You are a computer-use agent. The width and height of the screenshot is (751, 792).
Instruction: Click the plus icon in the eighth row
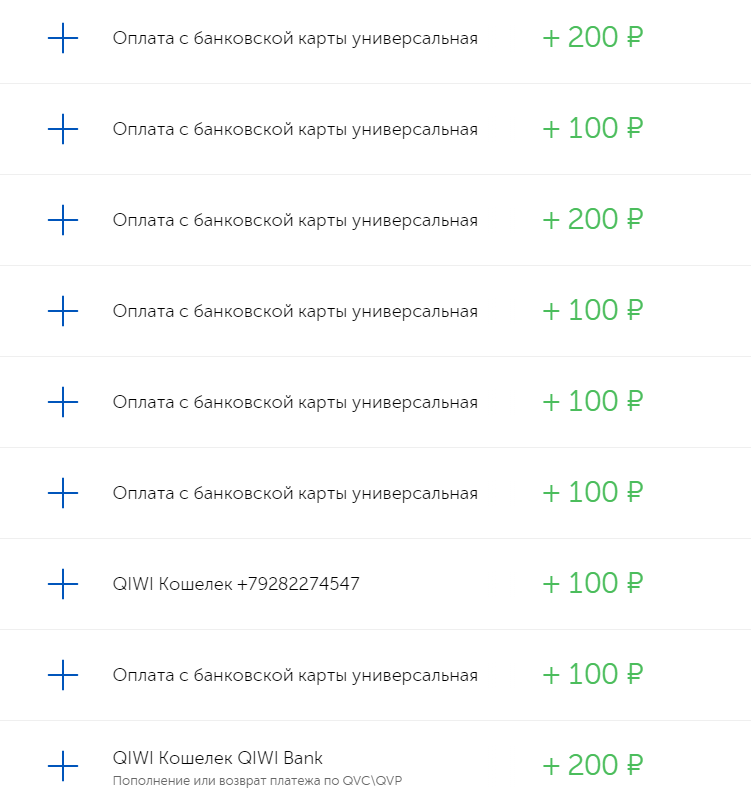pos(63,676)
